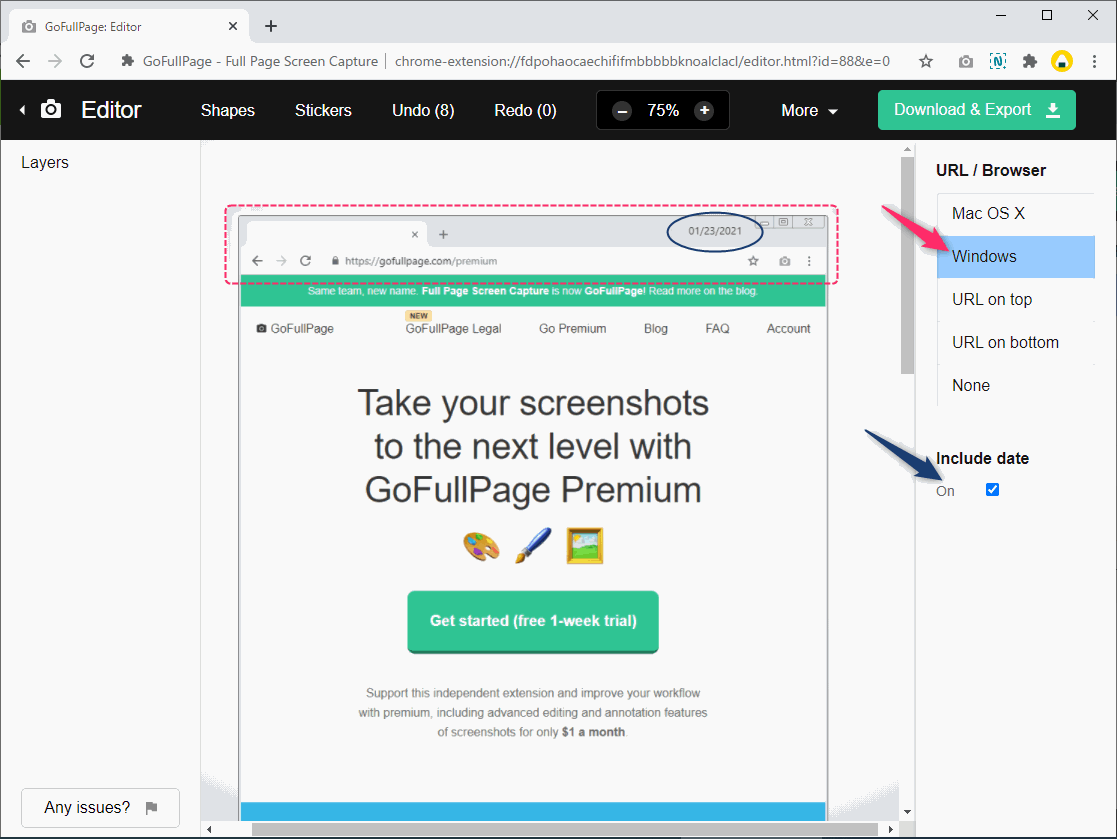The image size is (1117, 839).
Task: Open the Stickers menu
Action: point(323,110)
